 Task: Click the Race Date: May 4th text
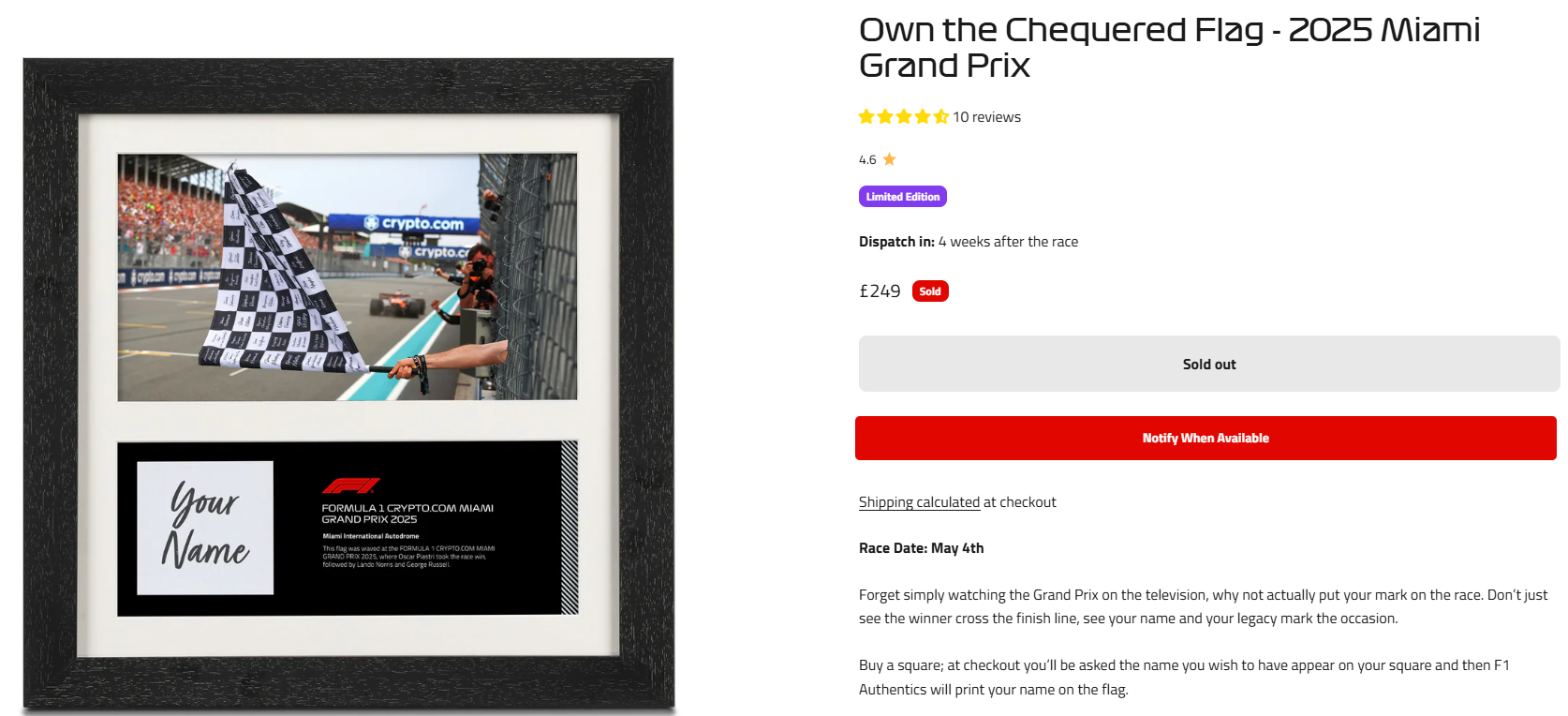[x=921, y=548]
